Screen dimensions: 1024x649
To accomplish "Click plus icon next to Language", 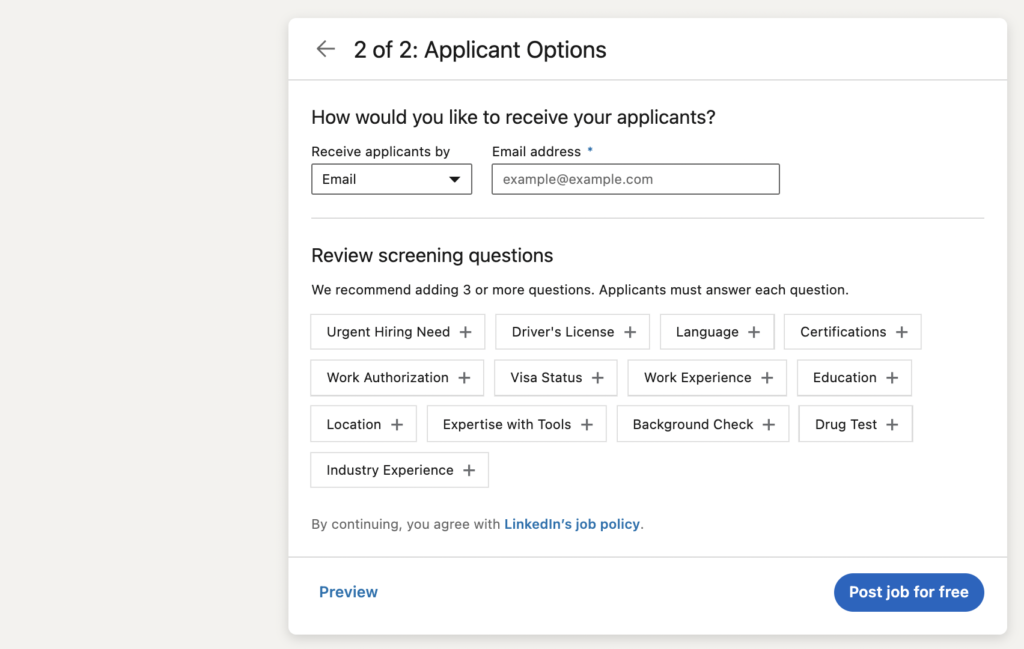I will pos(753,332).
